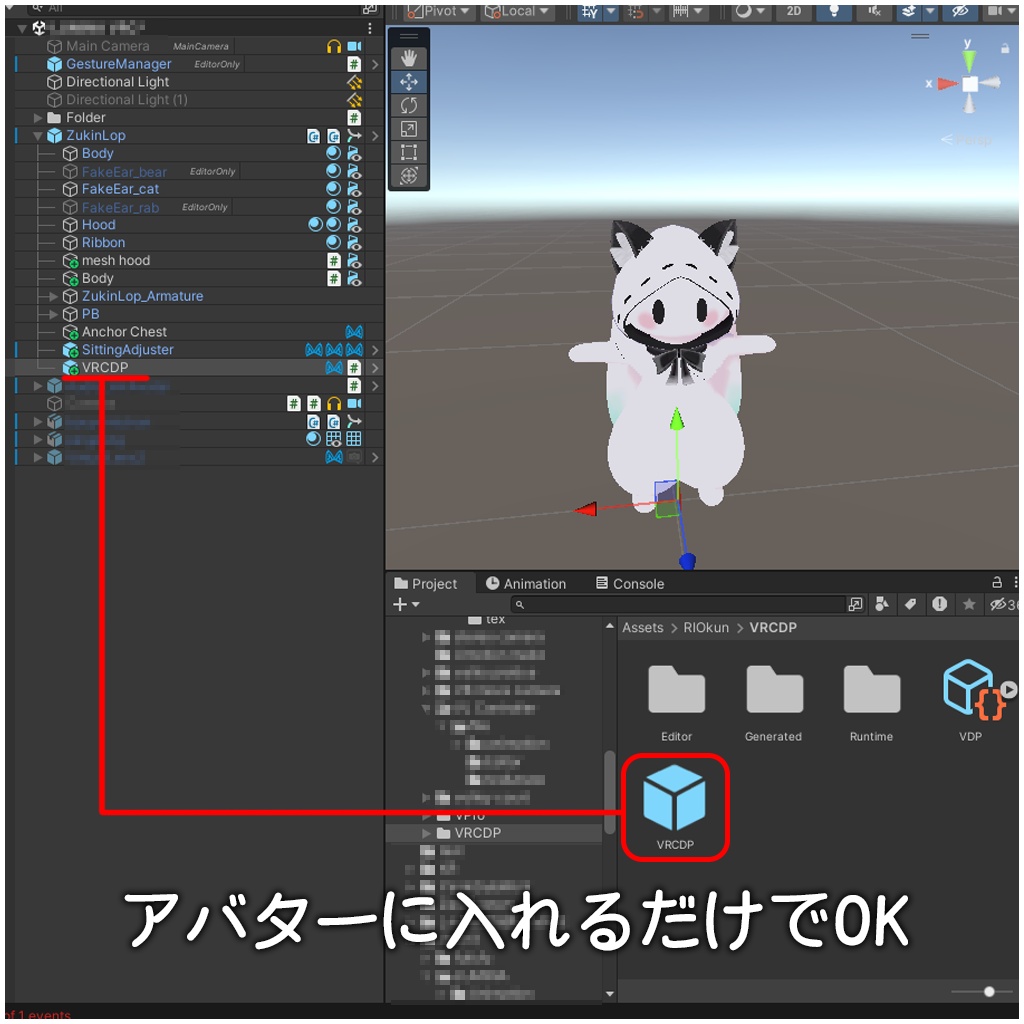Toggle hidden packages visibility in Project
Screen dimensions: 1024x1024
pos(1002,605)
